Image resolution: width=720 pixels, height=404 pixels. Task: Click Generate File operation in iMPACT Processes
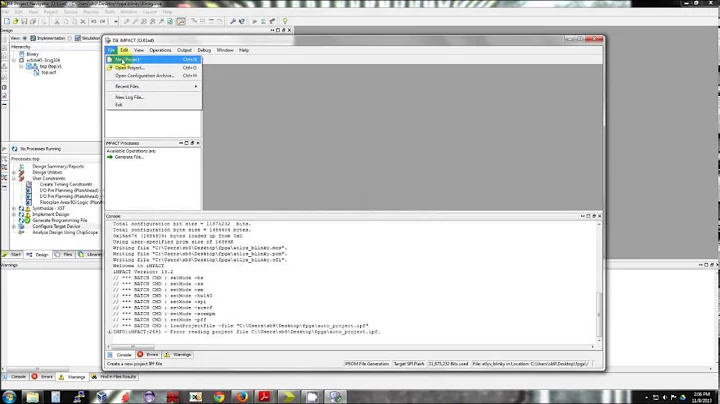(x=129, y=157)
